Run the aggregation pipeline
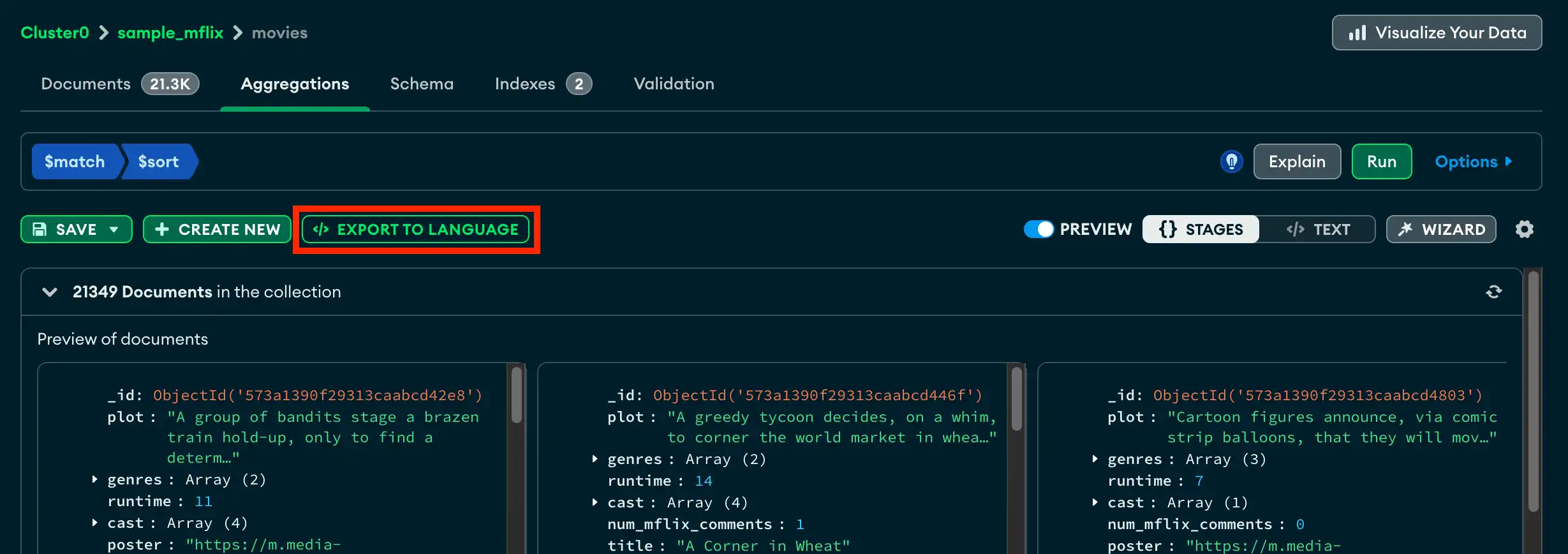 [x=1381, y=161]
